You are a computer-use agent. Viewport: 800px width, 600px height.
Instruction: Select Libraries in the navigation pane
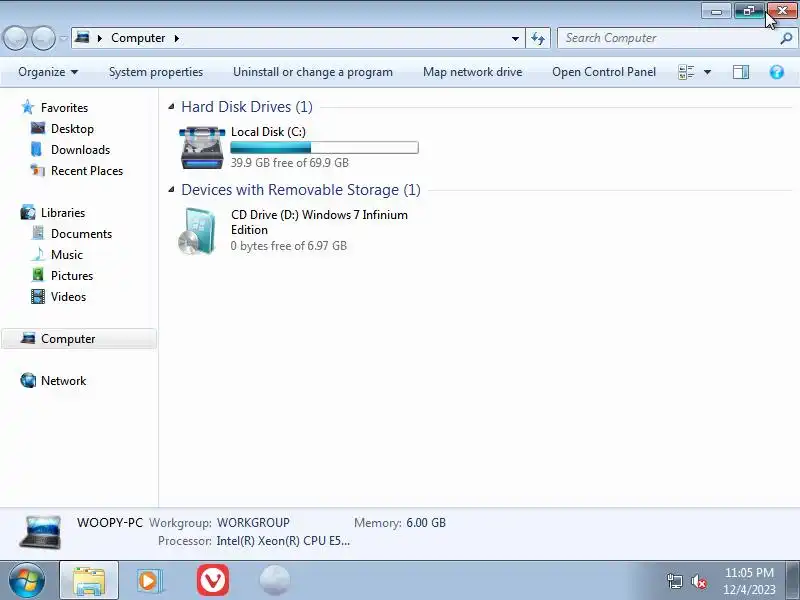[x=63, y=212]
